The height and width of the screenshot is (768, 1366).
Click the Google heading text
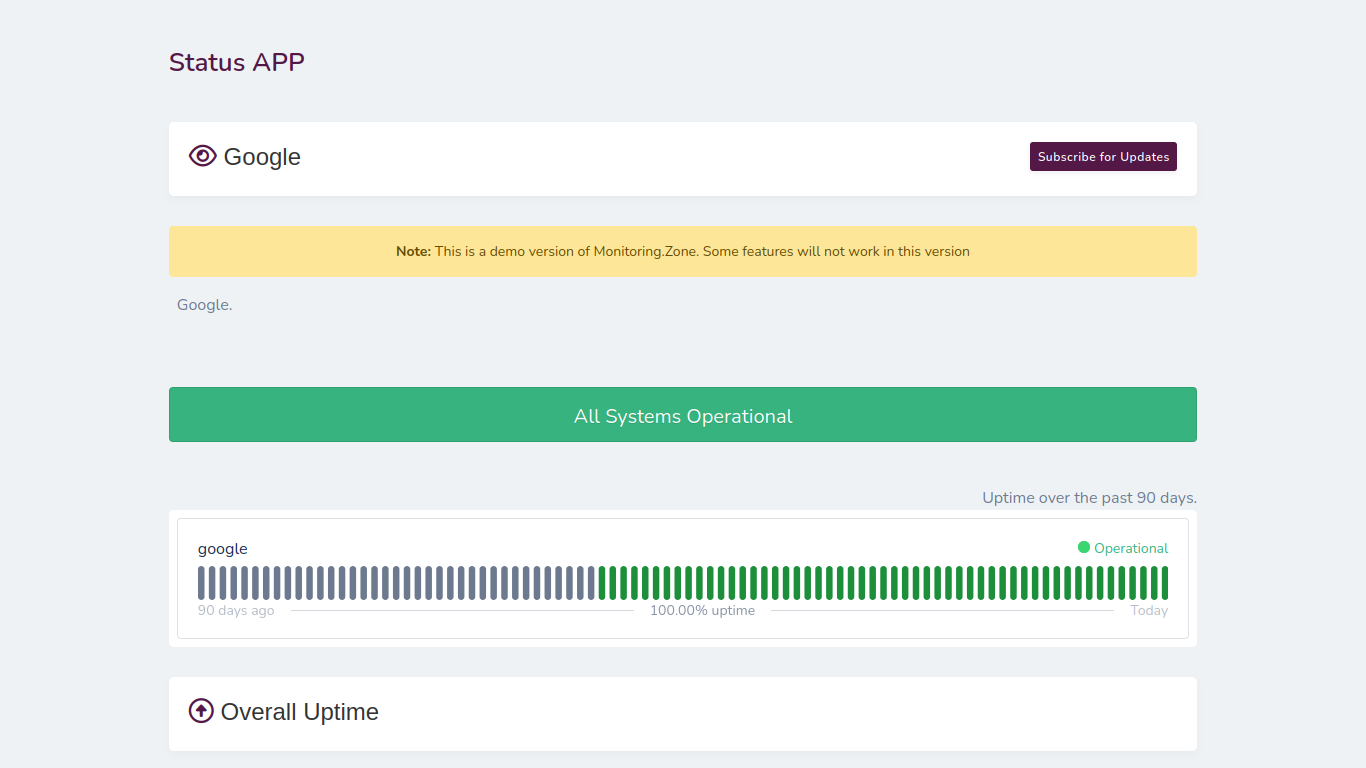click(x=262, y=157)
